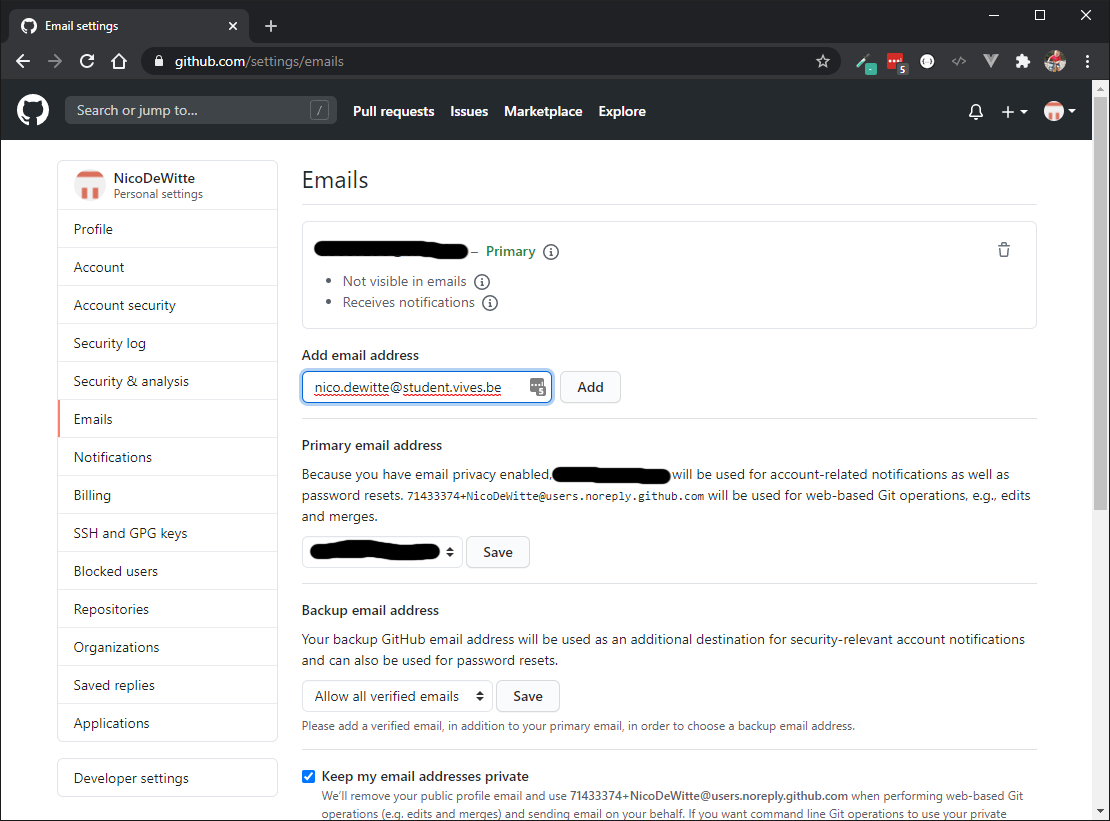
Task: Go to Account settings
Action: (168, 268)
